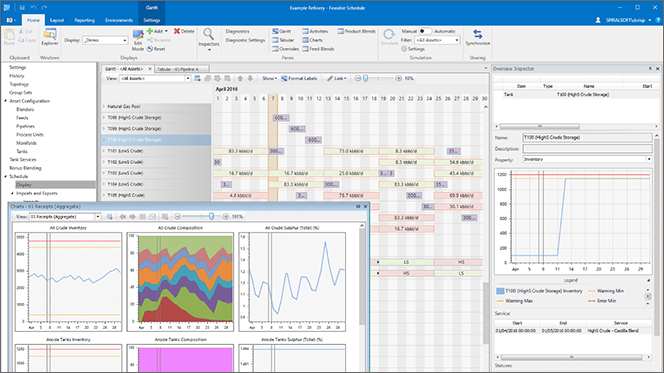Click Charts window previous arrow icon

(123, 216)
